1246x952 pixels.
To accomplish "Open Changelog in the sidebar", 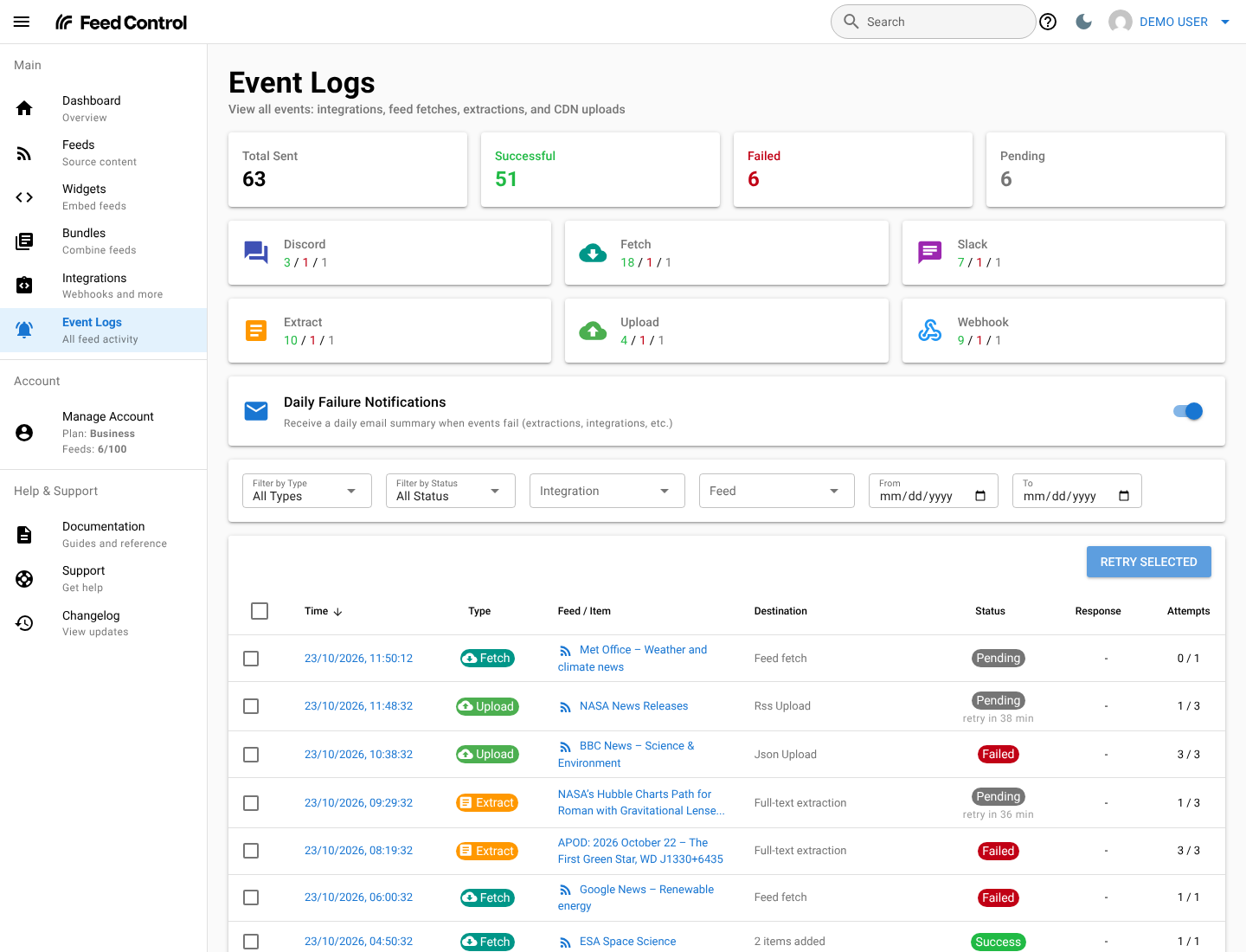I will pyautogui.click(x=104, y=623).
